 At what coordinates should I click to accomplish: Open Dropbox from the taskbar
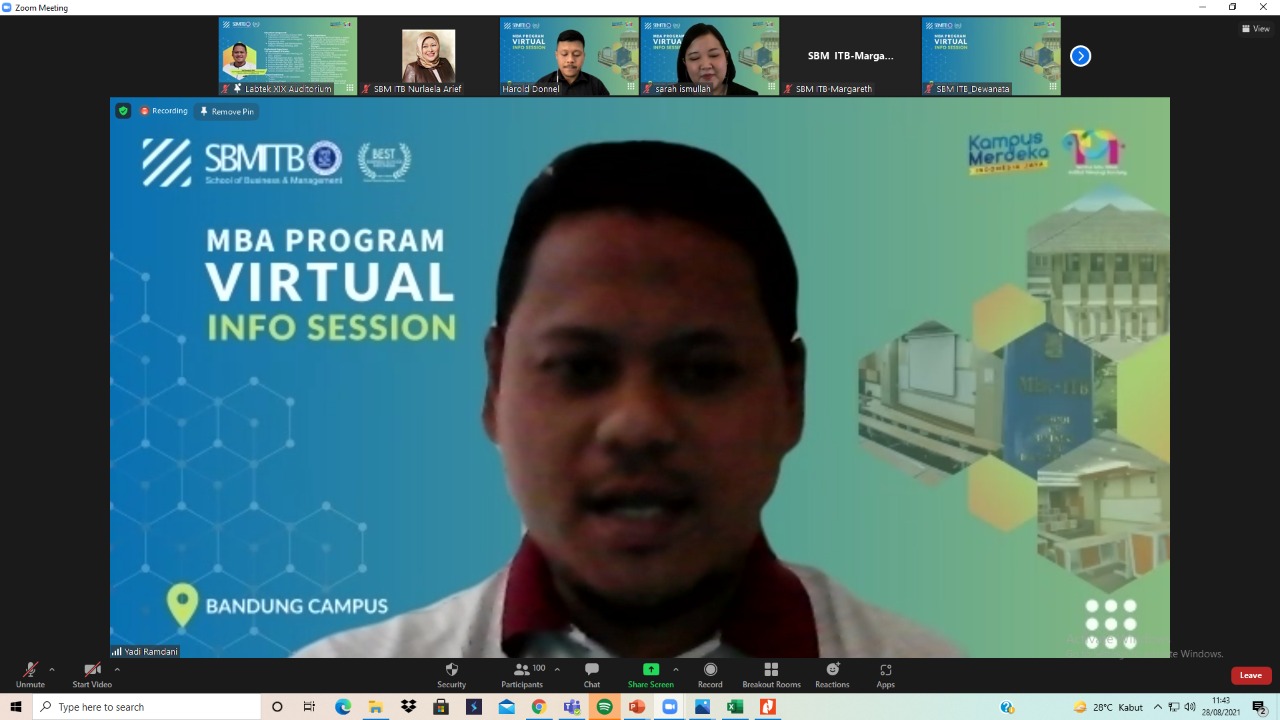[408, 707]
